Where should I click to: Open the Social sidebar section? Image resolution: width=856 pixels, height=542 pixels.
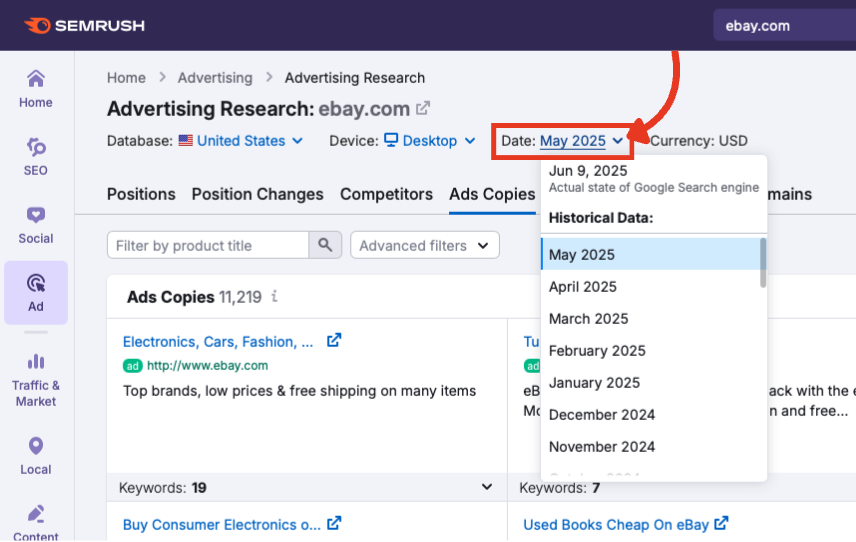click(35, 224)
